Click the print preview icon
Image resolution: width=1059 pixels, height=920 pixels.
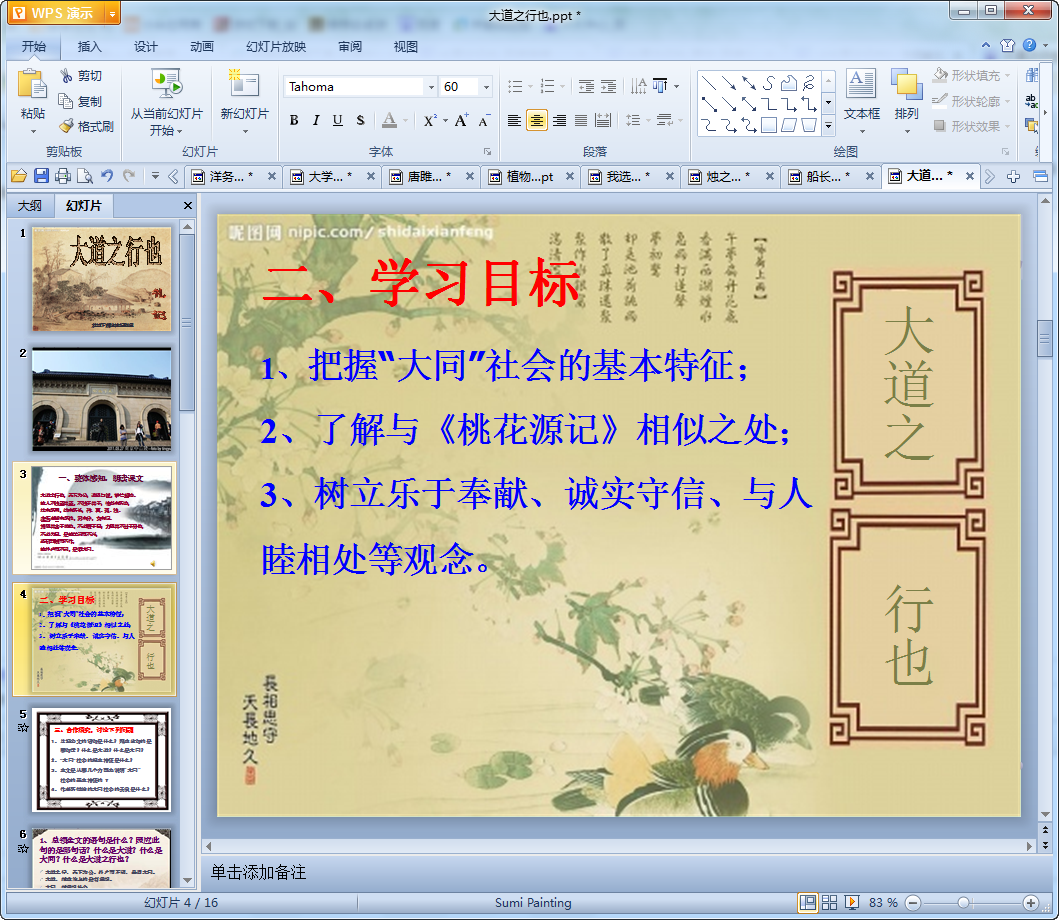(x=84, y=176)
